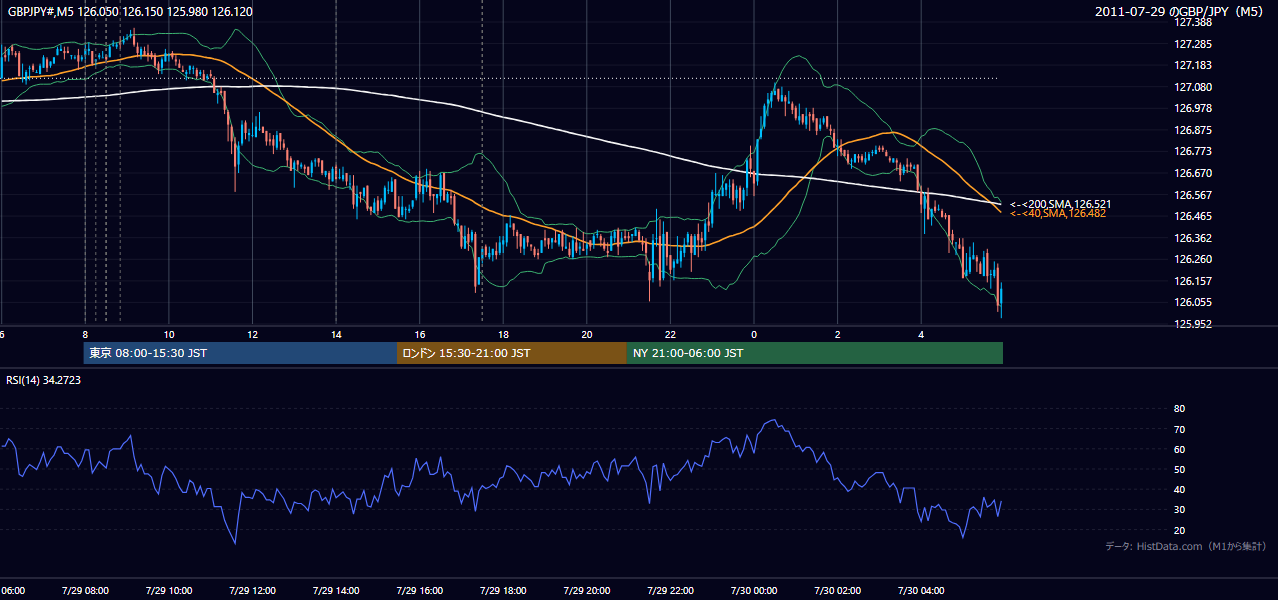
Task: Click hour 0 on the chart hour axis
Action: click(x=754, y=334)
